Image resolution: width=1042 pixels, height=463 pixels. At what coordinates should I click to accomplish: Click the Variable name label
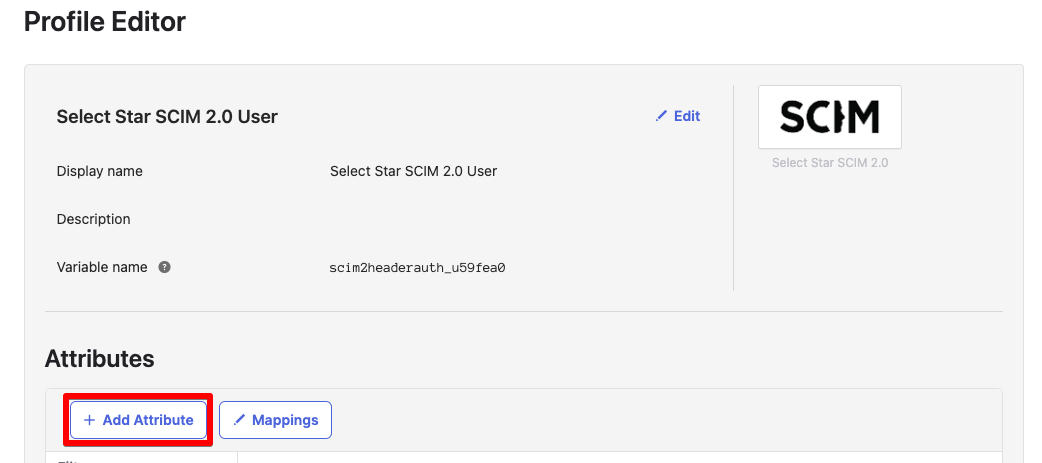coord(102,267)
